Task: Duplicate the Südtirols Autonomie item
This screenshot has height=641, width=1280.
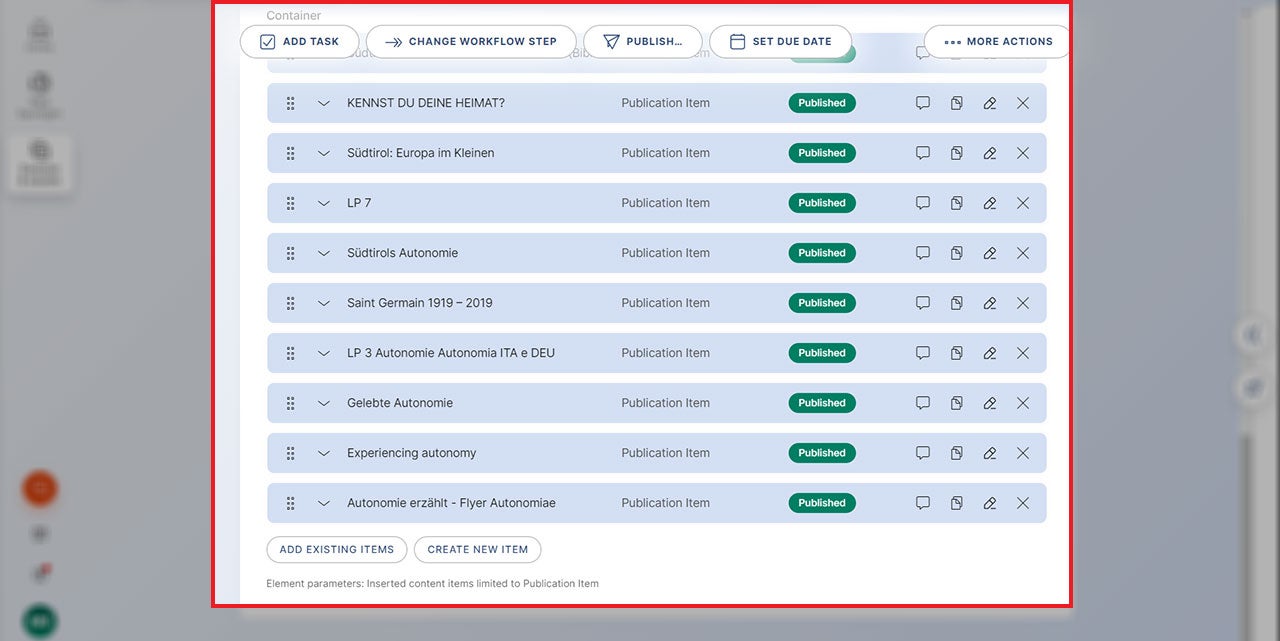Action: coord(956,253)
